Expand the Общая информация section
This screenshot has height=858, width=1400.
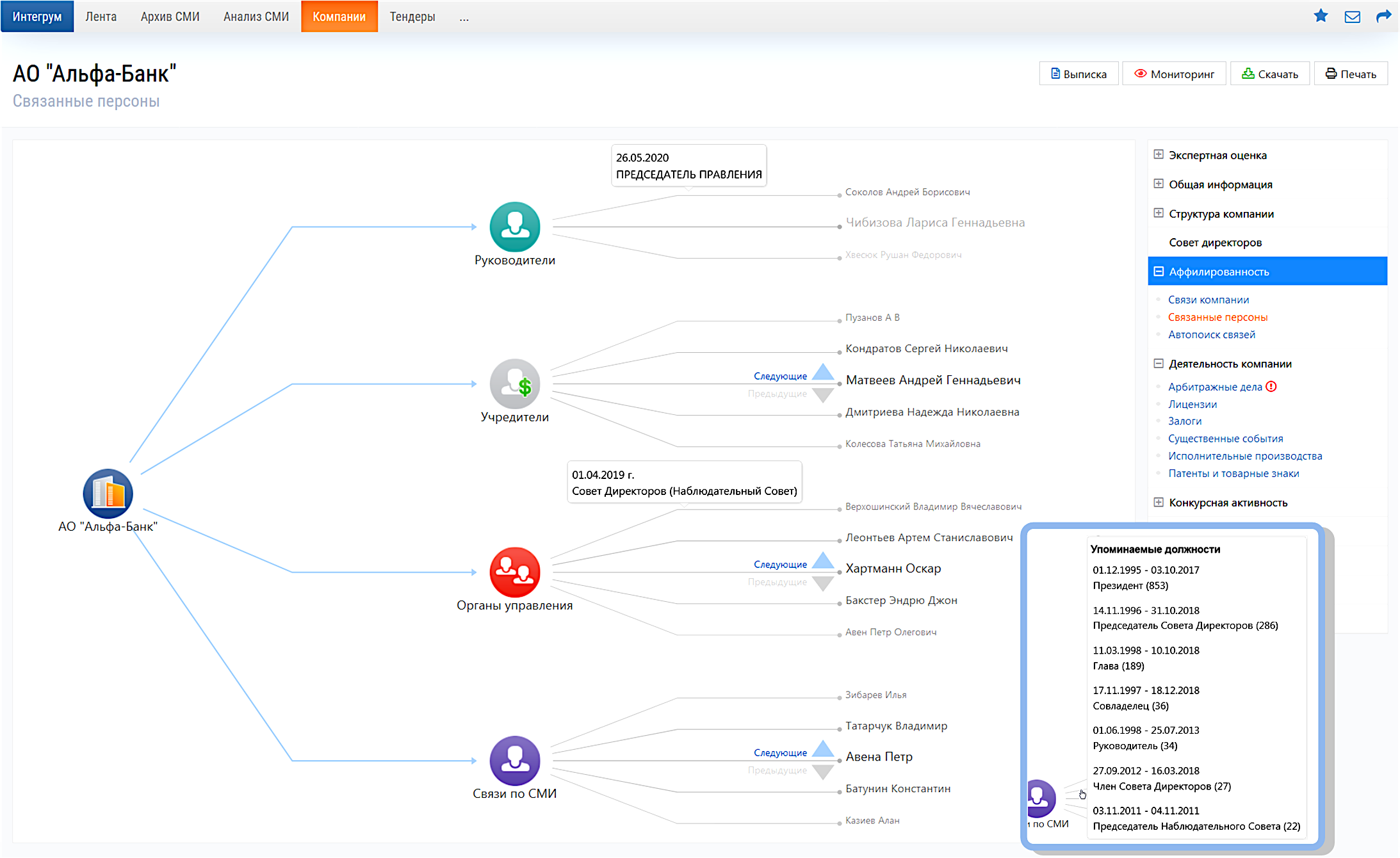tap(1159, 184)
